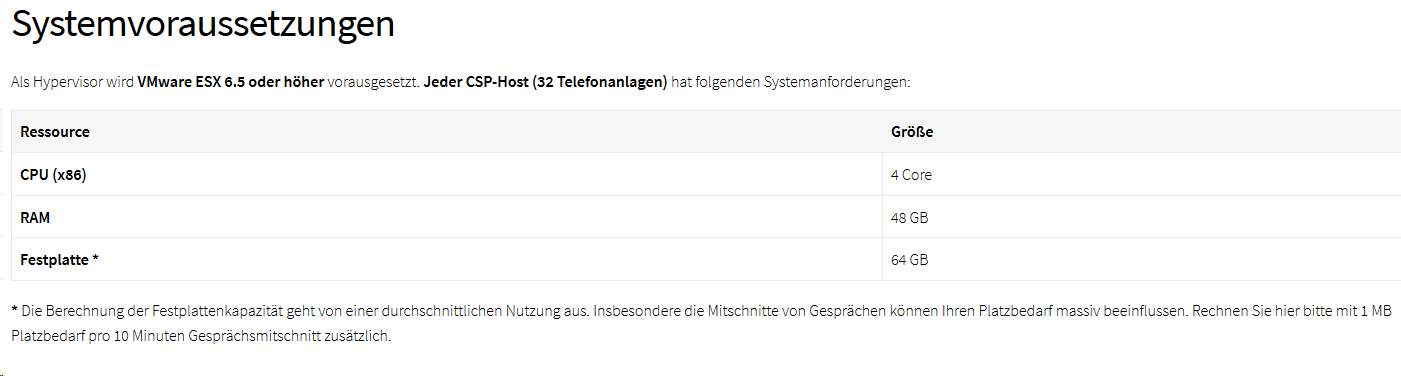Click the 4 Core value cell
The height and width of the screenshot is (376, 1401).
coord(911,175)
